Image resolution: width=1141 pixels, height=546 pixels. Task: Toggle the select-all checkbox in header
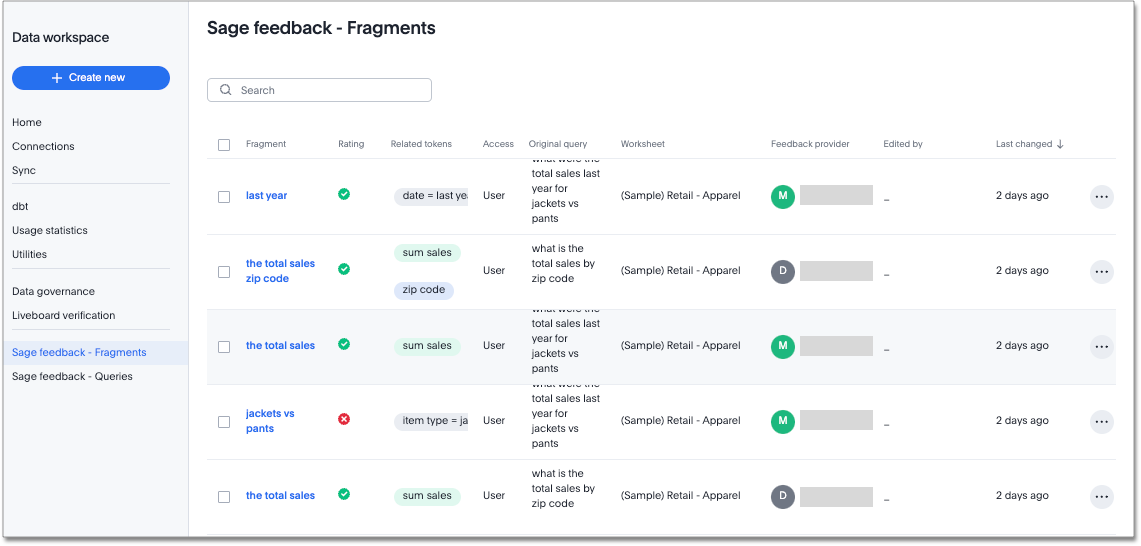[224, 145]
